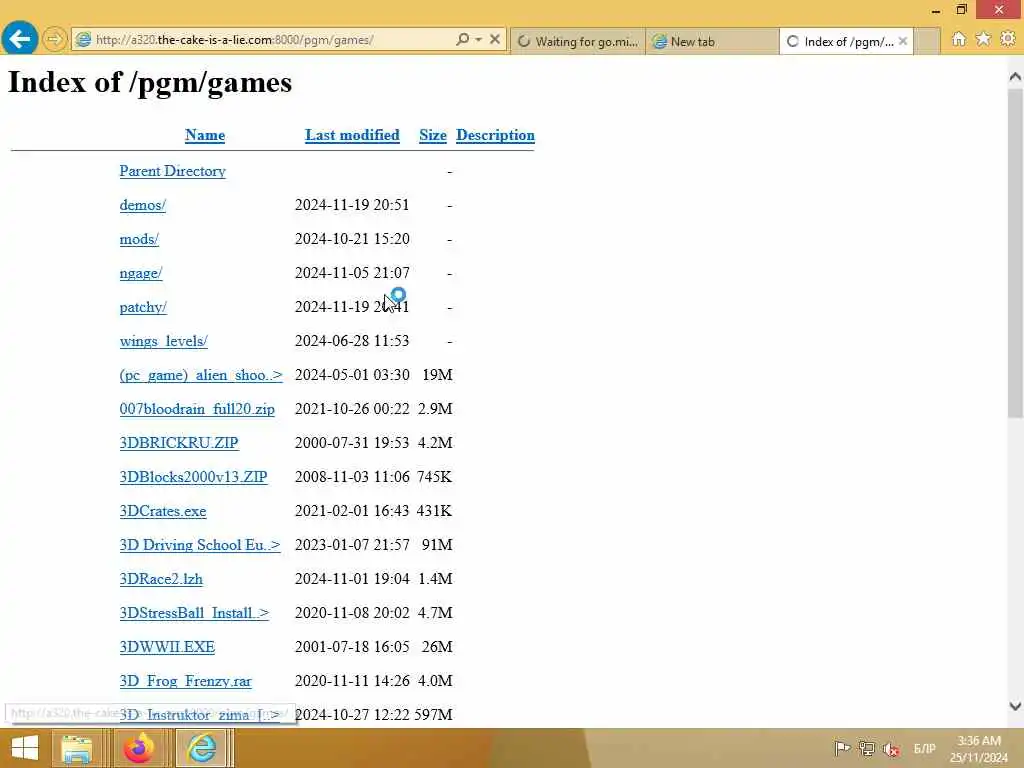The width and height of the screenshot is (1024, 768).
Task: Switch to the 'New tab' tab
Action: click(x=712, y=41)
